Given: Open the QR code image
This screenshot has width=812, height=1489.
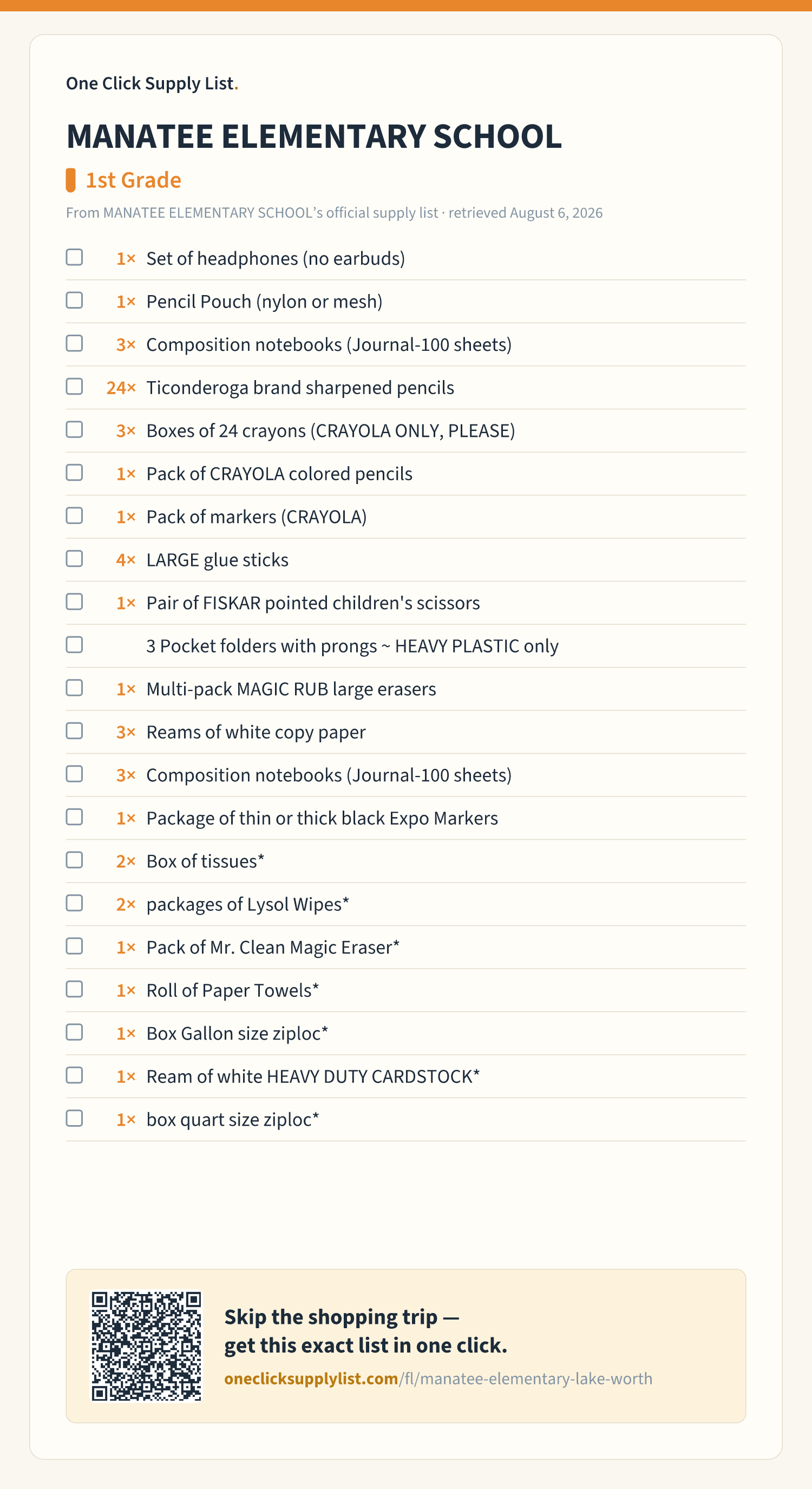Looking at the screenshot, I should [x=147, y=1346].
